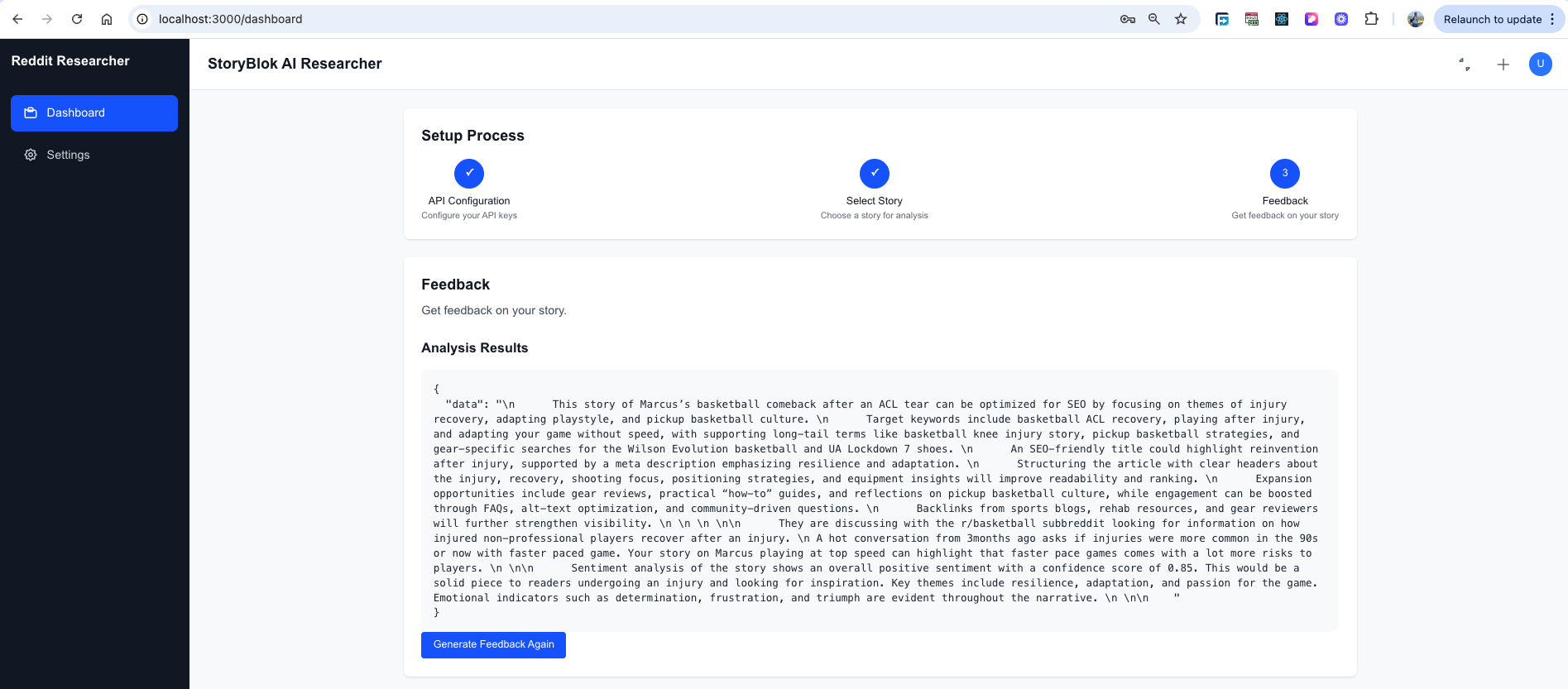Open the Extensions puzzle menu

point(1371,19)
